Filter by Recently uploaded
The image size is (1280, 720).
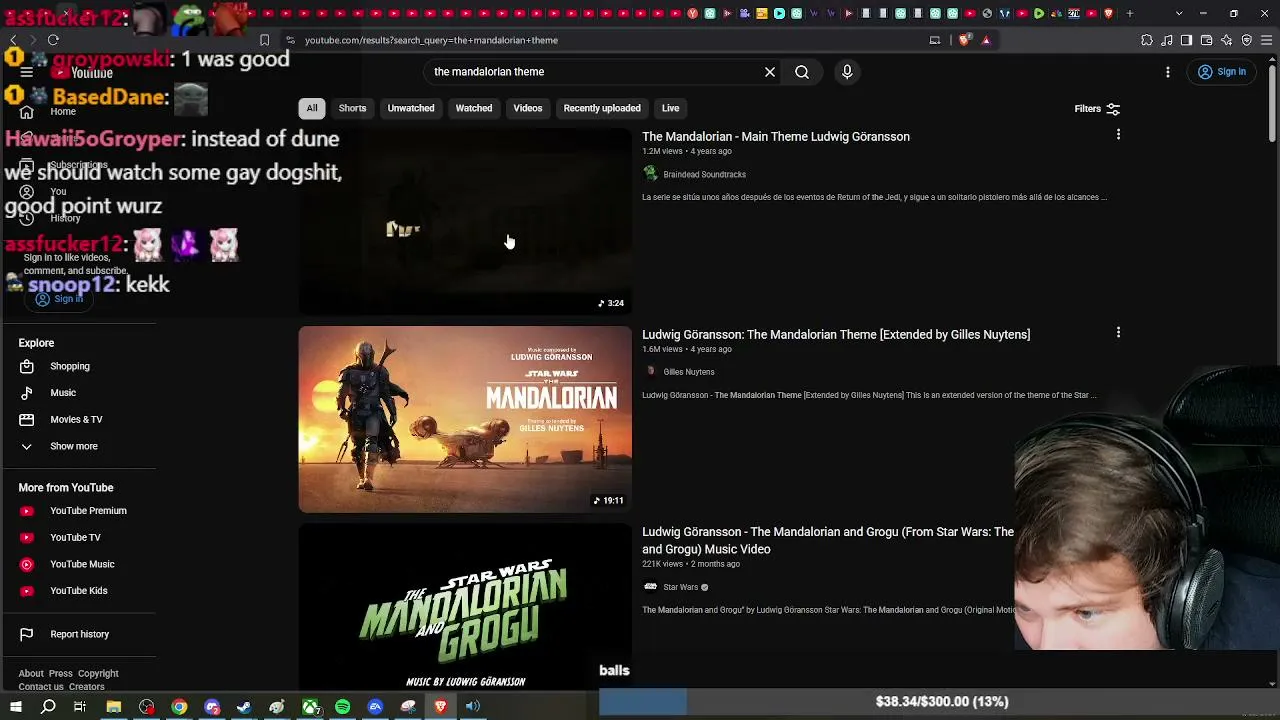point(602,108)
